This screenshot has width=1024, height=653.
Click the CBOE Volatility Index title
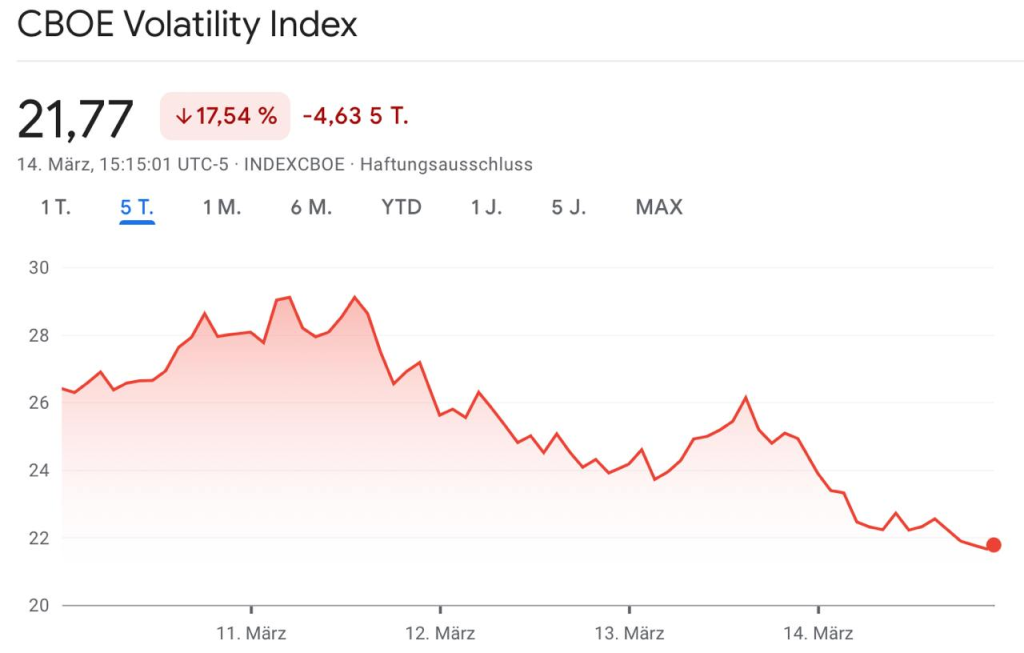[187, 24]
